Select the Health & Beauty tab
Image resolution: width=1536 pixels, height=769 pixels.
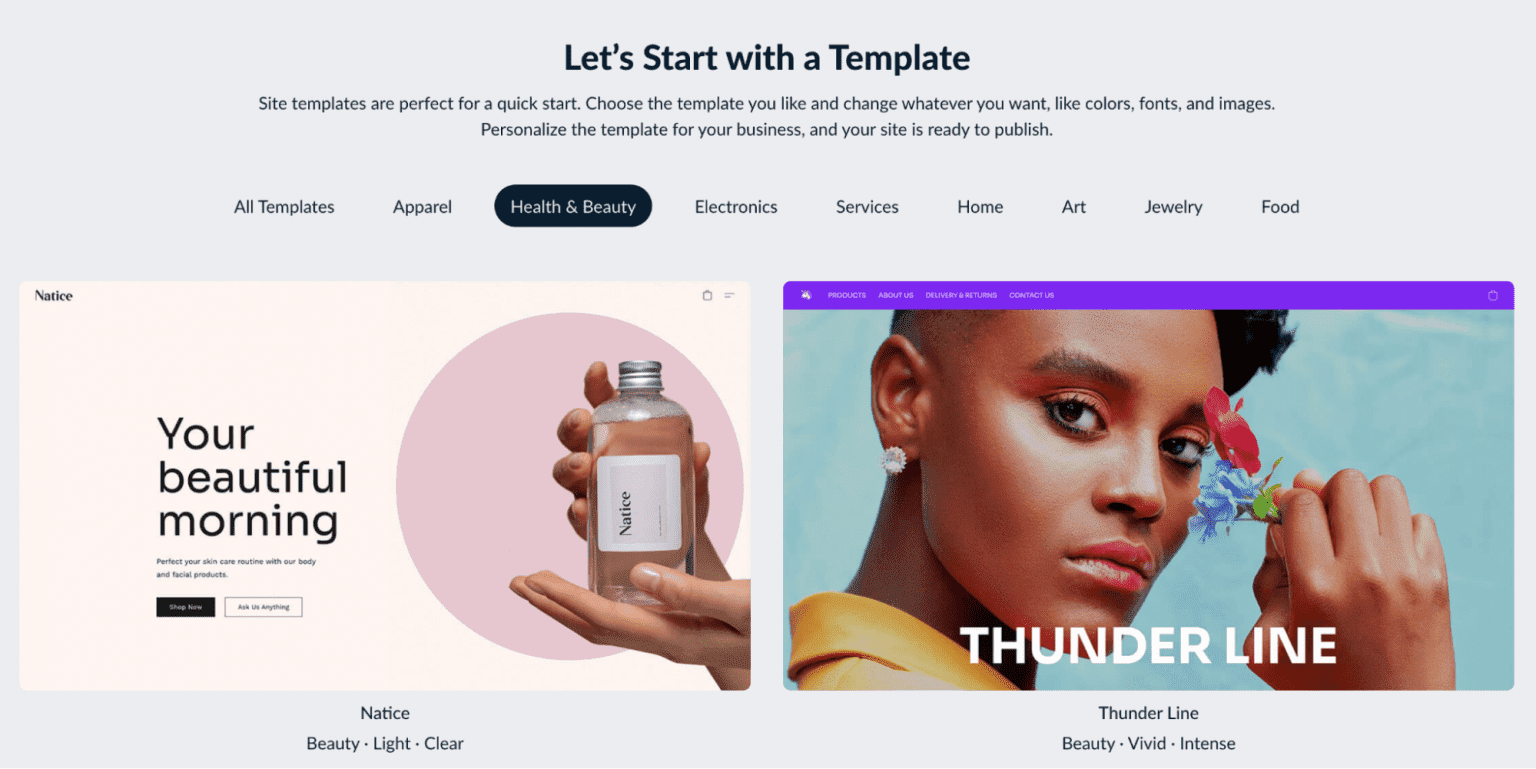tap(573, 206)
